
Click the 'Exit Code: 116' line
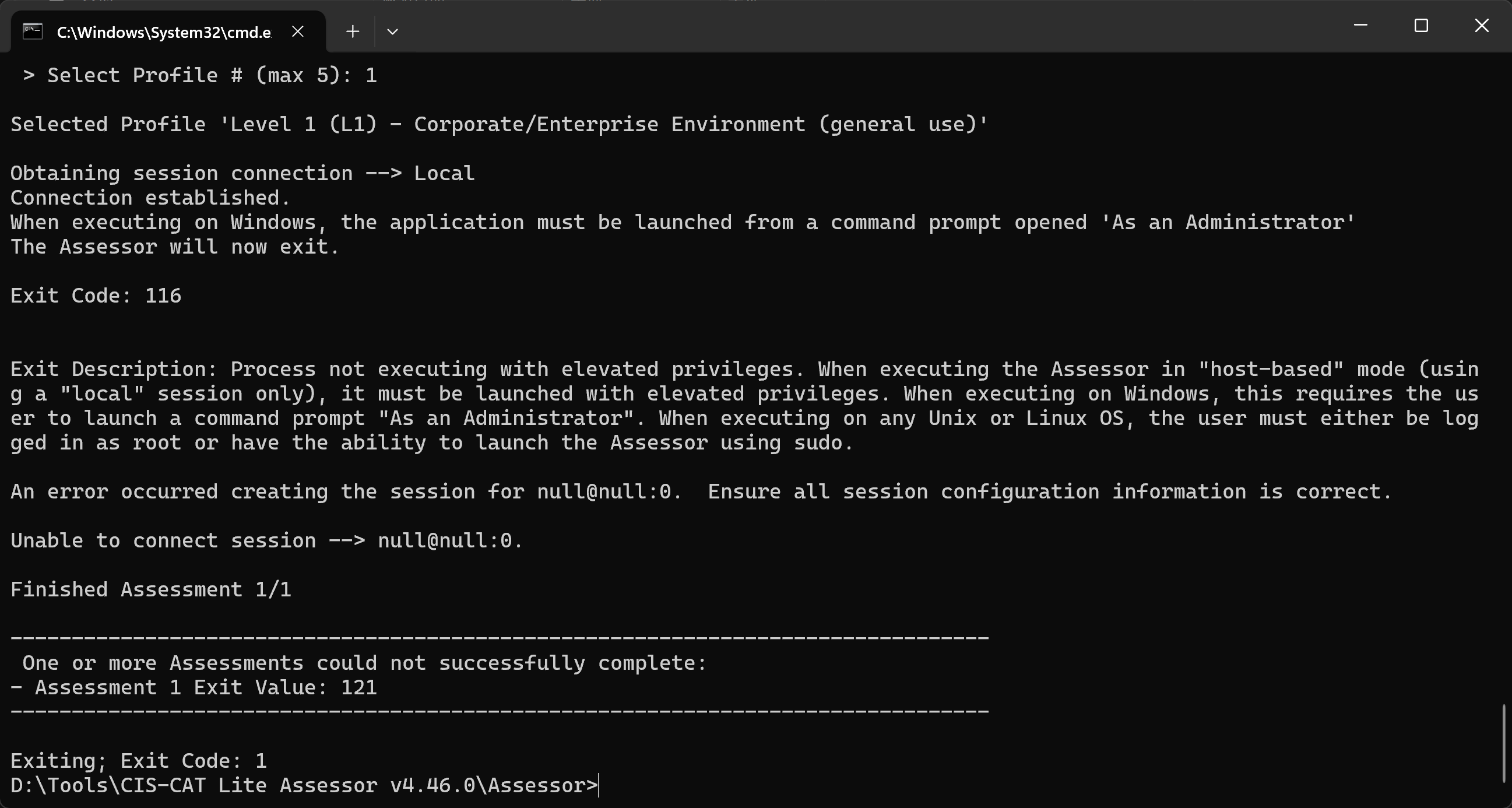96,296
